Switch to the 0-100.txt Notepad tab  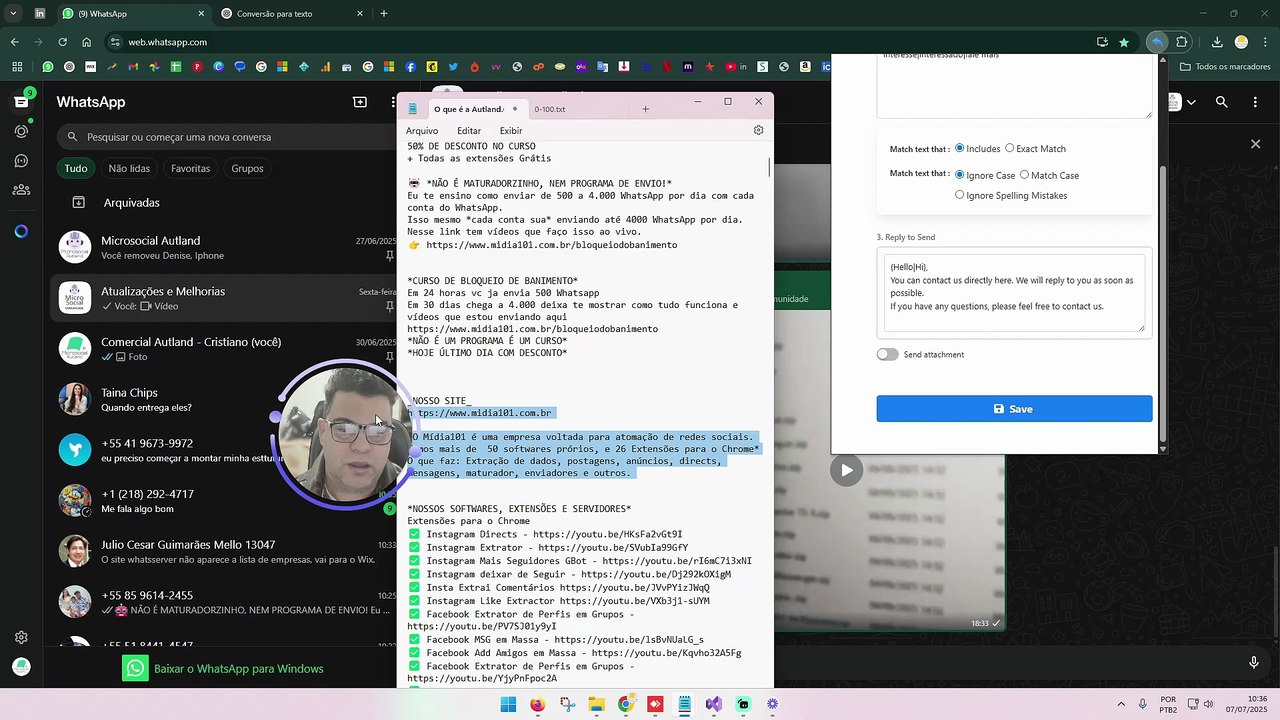[550, 109]
